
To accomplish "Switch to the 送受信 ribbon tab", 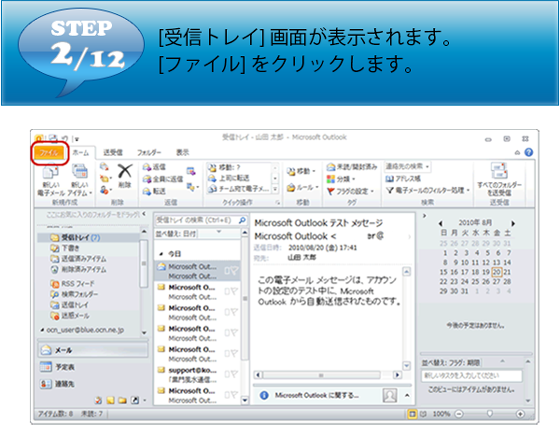I will pyautogui.click(x=113, y=153).
